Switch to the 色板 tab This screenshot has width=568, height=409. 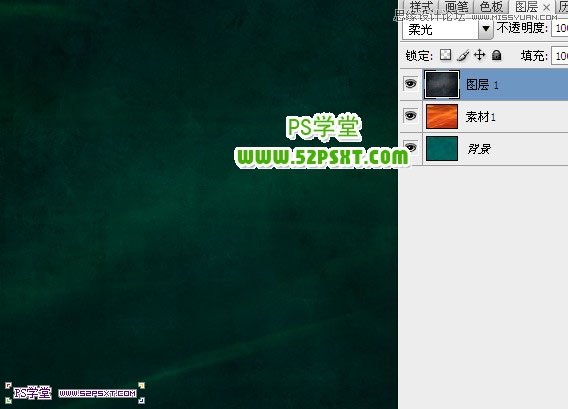point(491,7)
